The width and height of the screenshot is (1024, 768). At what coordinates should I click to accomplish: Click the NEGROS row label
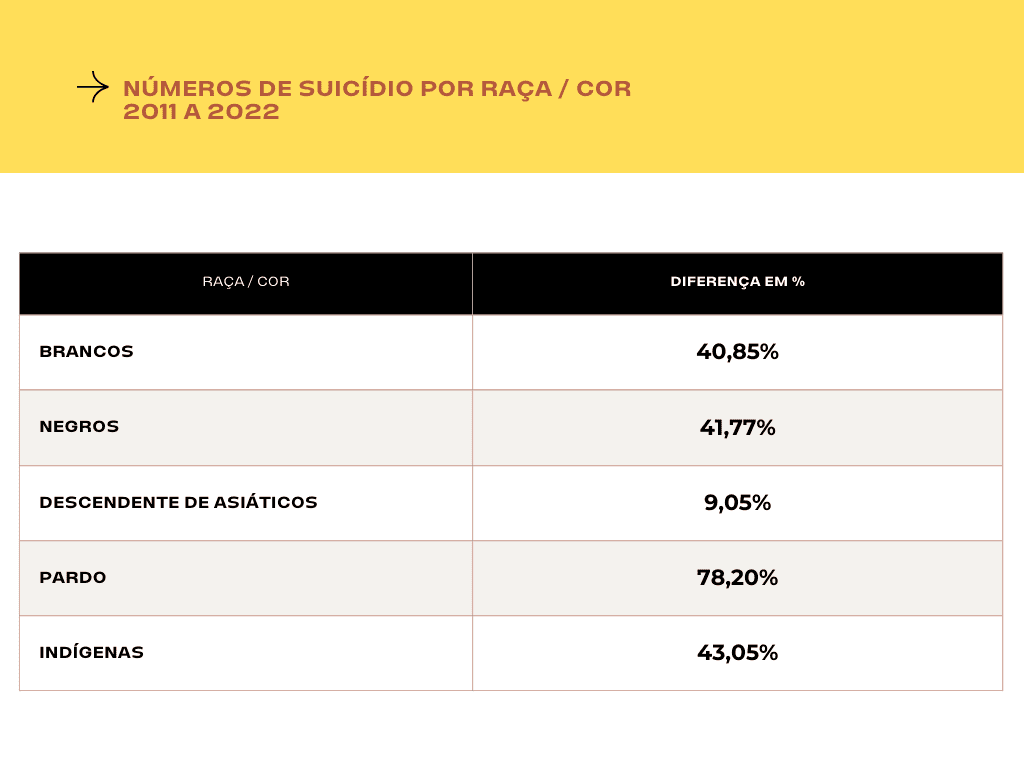(79, 427)
